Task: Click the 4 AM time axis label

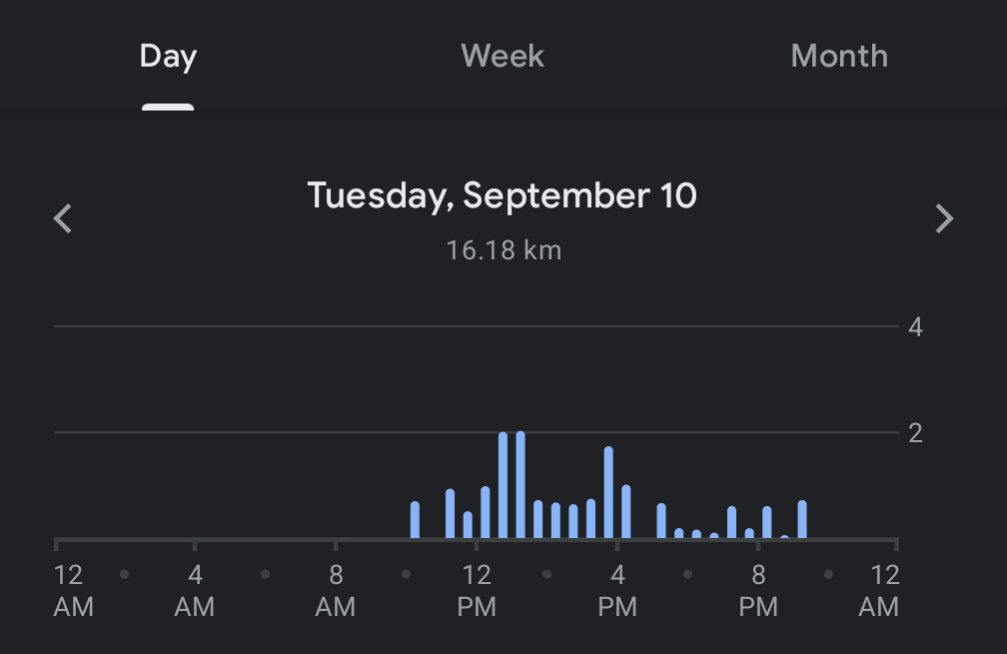Action: coord(195,591)
